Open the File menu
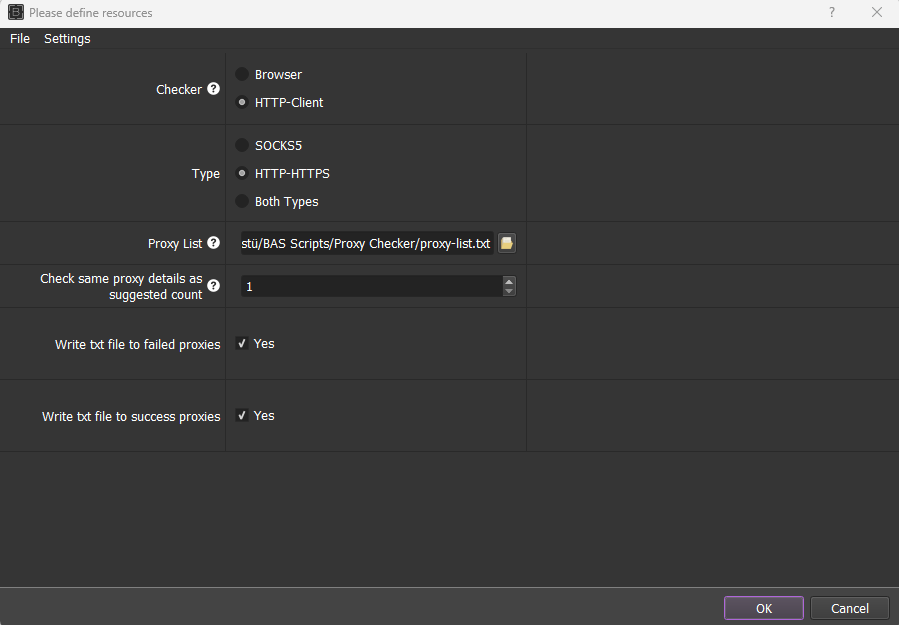The width and height of the screenshot is (899, 625). (20, 39)
